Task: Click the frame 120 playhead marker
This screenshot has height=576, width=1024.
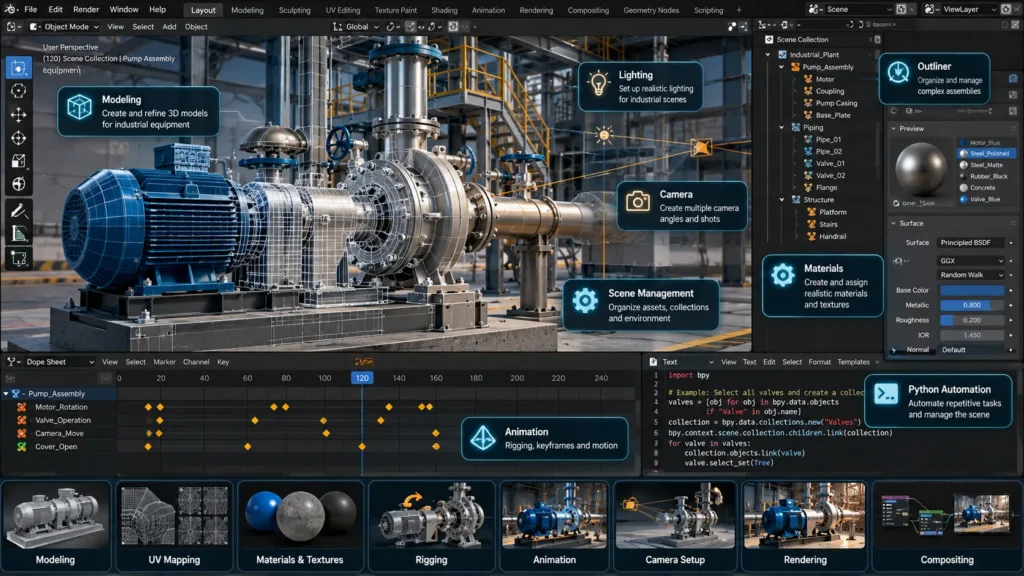Action: coord(362,378)
